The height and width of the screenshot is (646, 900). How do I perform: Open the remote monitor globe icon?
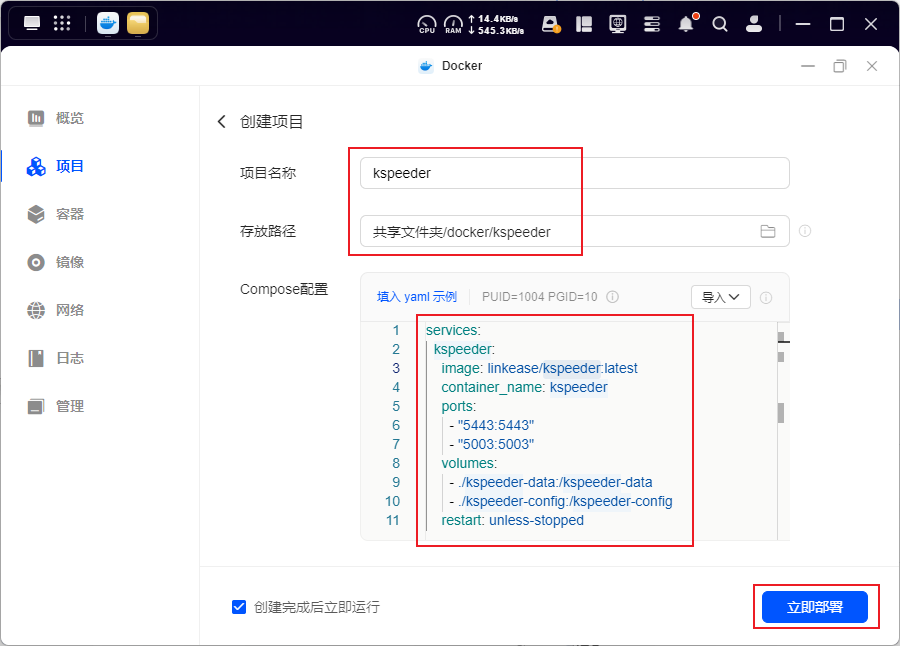click(618, 24)
